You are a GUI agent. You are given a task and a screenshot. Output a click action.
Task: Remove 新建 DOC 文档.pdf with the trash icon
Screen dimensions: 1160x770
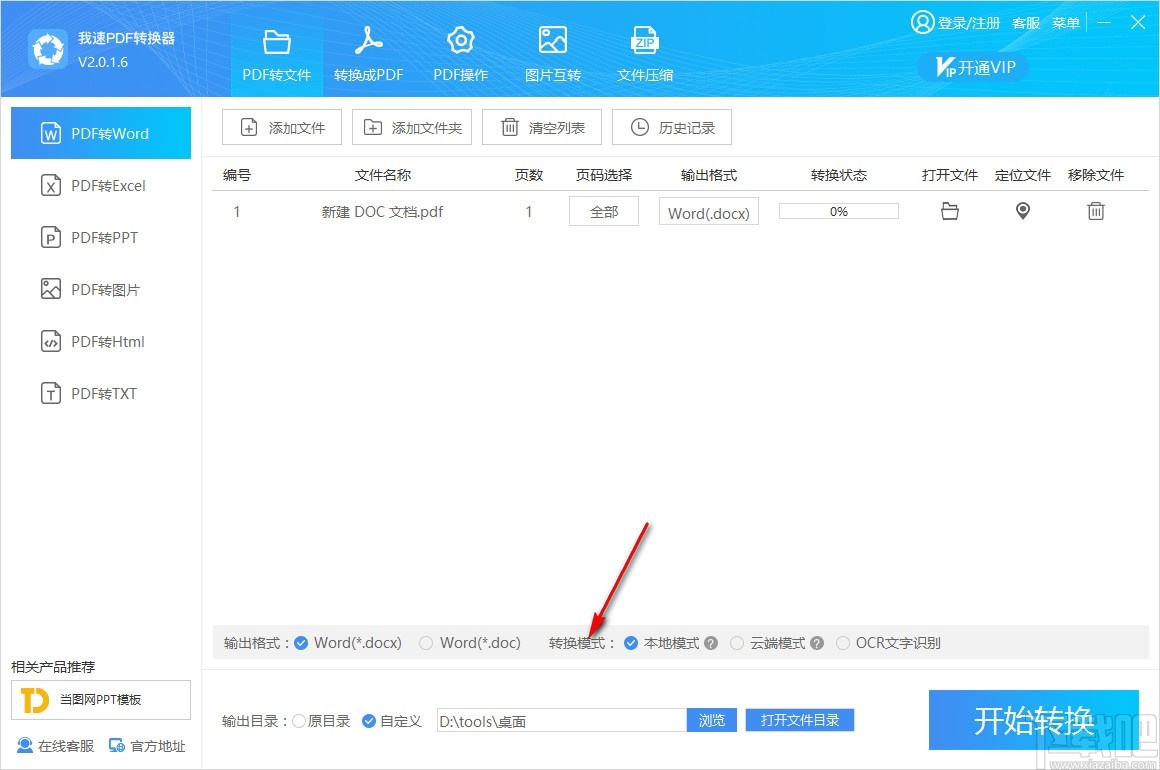point(1096,211)
